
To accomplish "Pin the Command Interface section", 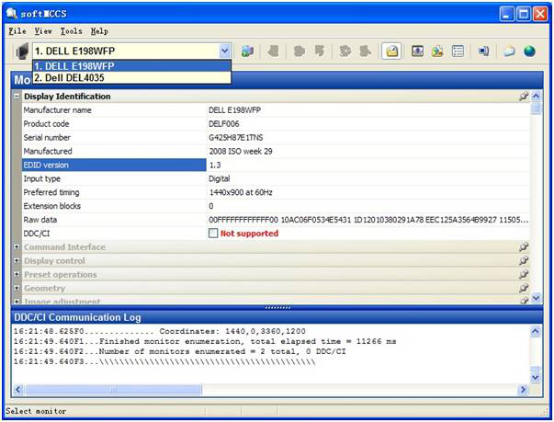I will [523, 247].
